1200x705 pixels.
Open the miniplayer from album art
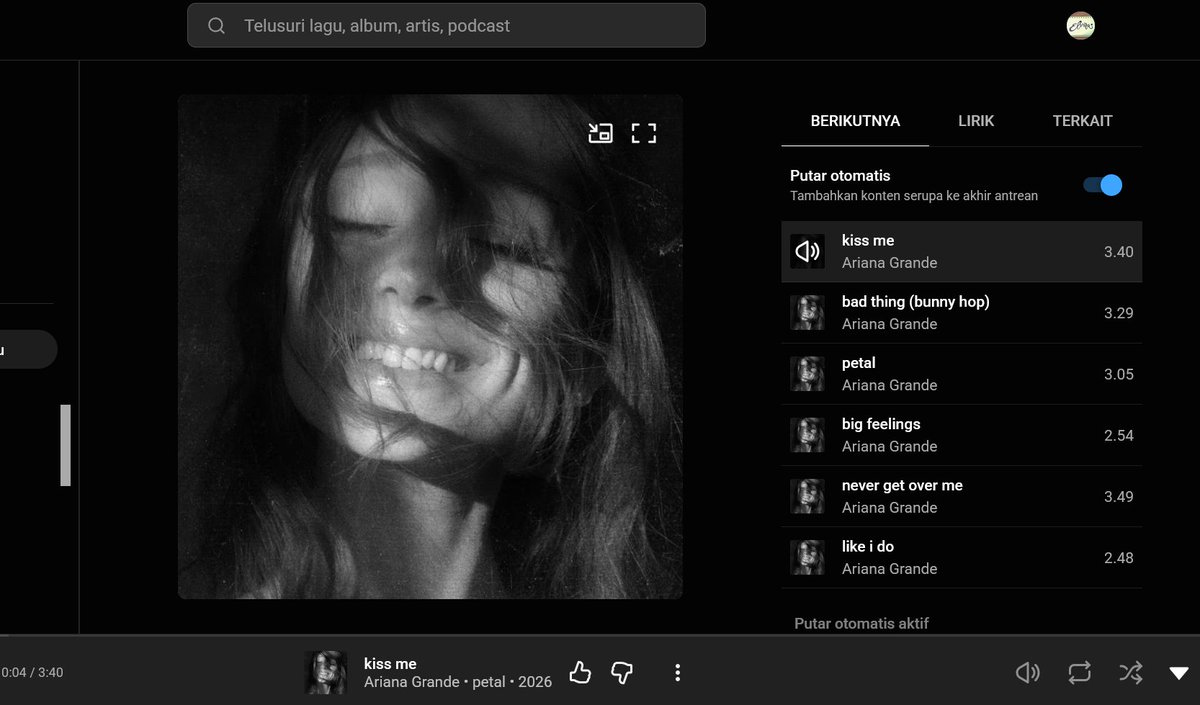(x=600, y=133)
